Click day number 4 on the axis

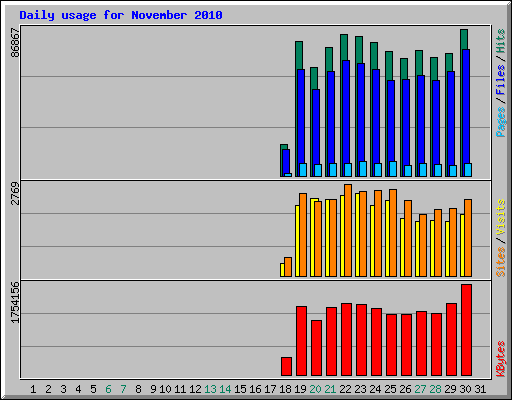[x=78, y=389]
